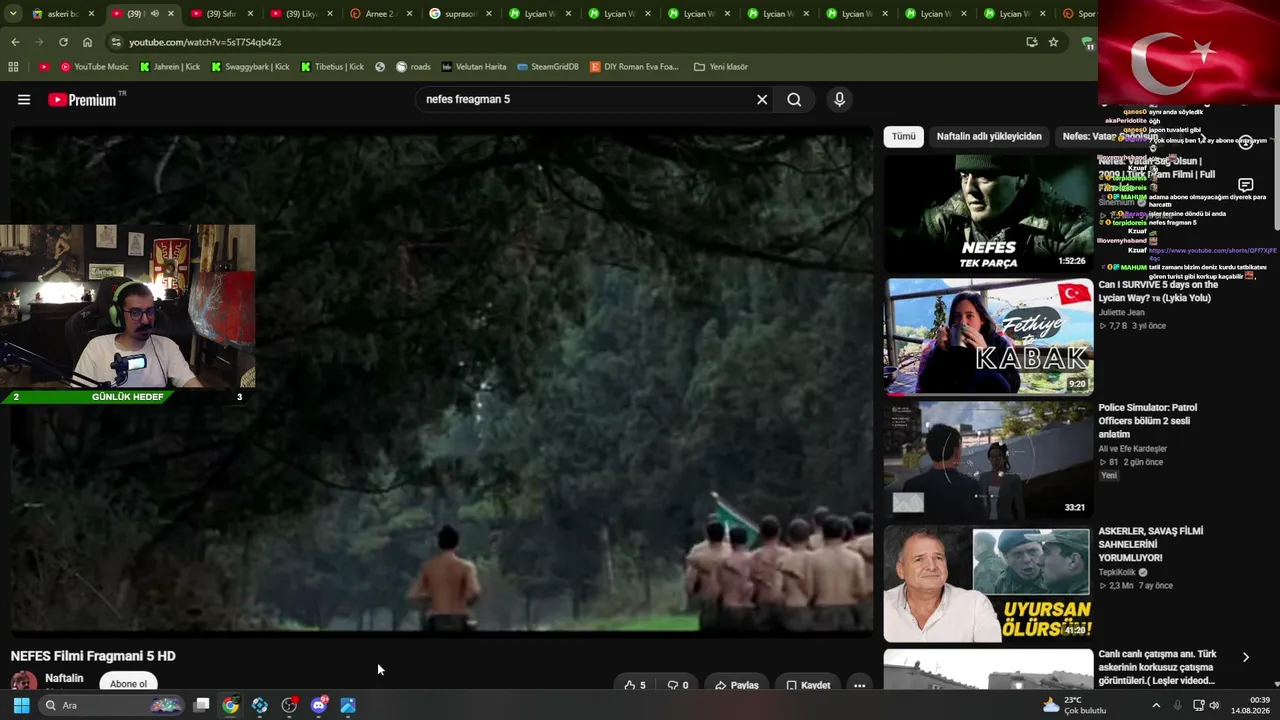The image size is (1280, 720).
Task: Open Discord from the taskbar
Action: click(x=319, y=705)
